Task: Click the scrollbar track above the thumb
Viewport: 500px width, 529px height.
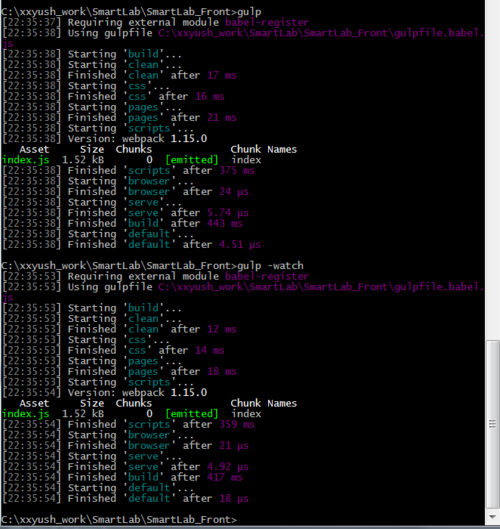Action: click(492, 169)
